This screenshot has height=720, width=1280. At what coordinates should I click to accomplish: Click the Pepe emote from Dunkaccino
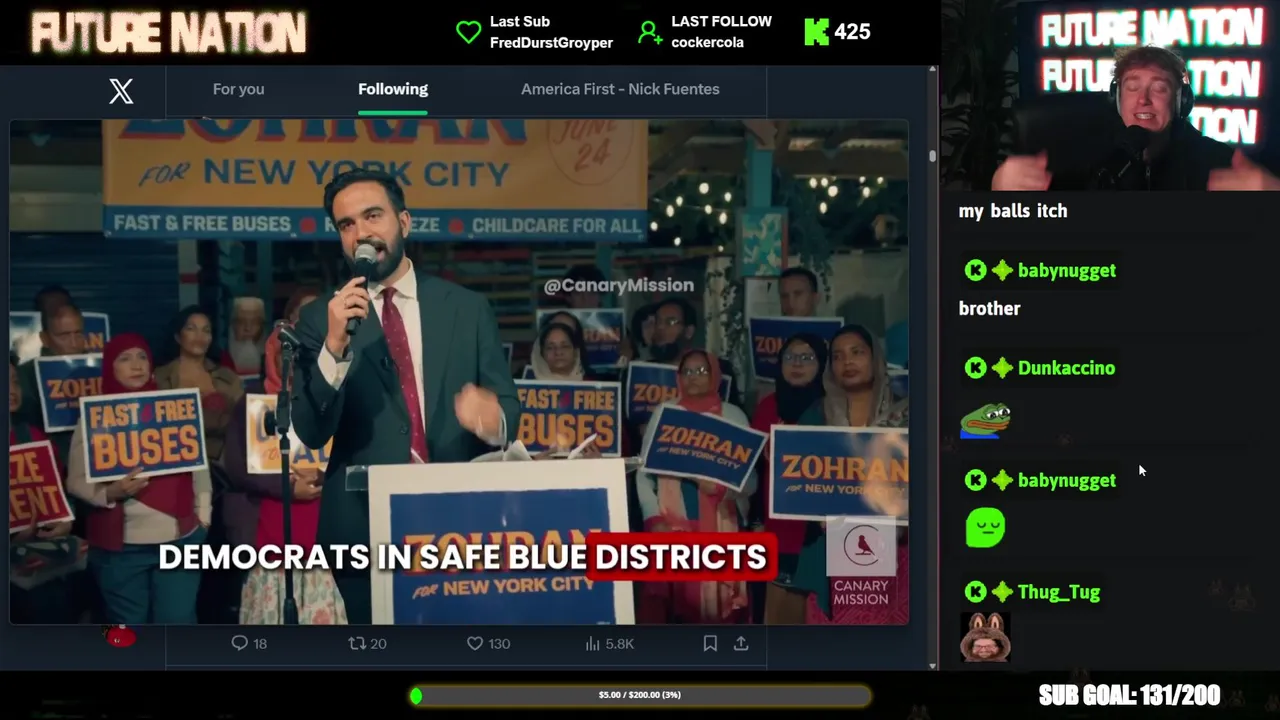(x=985, y=420)
